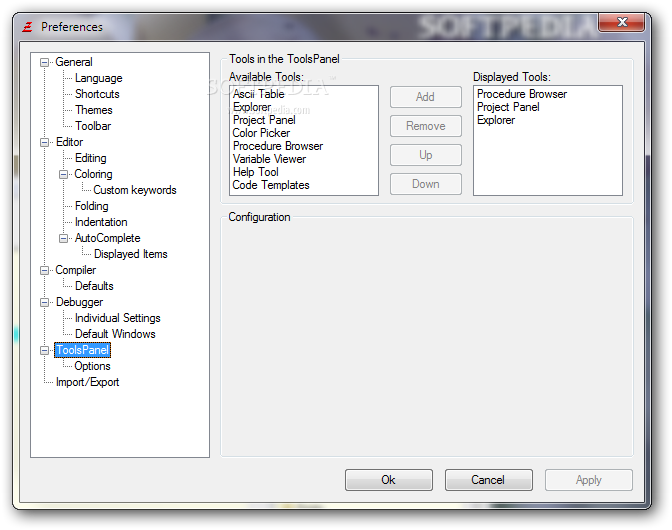The width and height of the screenshot is (672, 530).
Task: Cancel the Preferences dialog
Action: point(489,480)
